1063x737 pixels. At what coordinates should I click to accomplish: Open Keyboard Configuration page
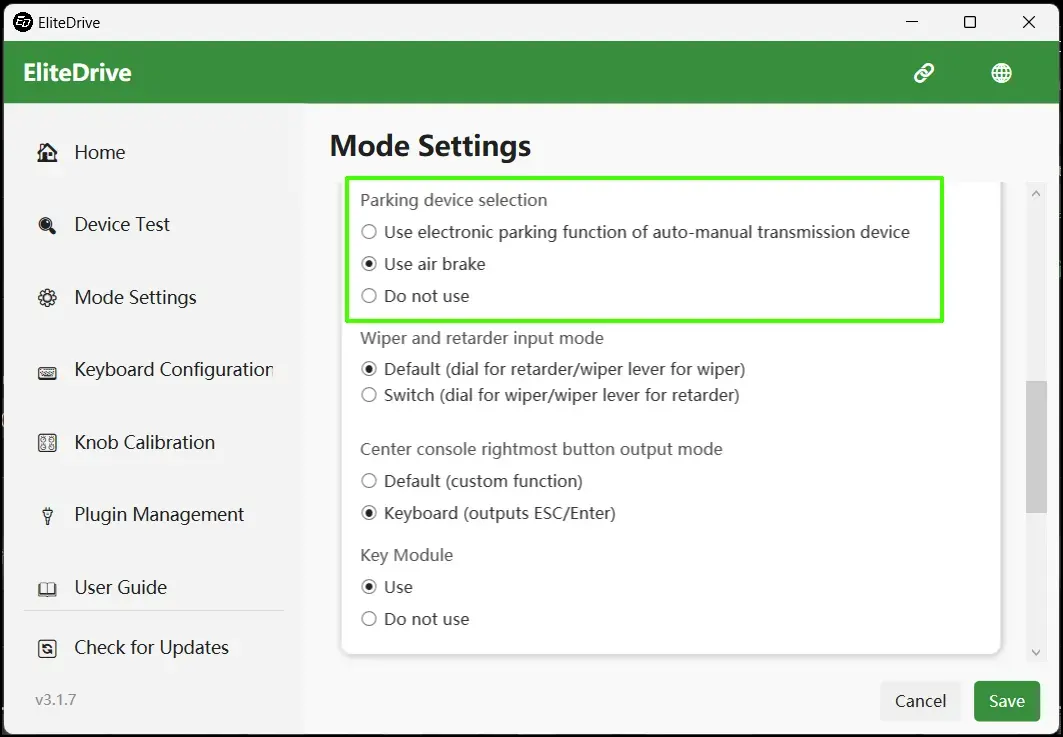[174, 370]
